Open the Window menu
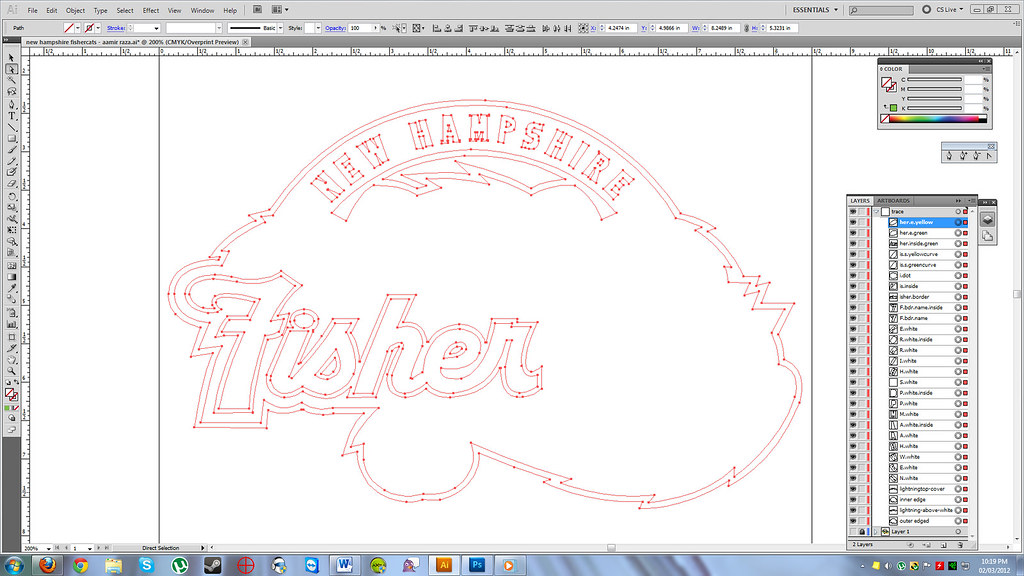The height and width of the screenshot is (576, 1024). tap(202, 10)
